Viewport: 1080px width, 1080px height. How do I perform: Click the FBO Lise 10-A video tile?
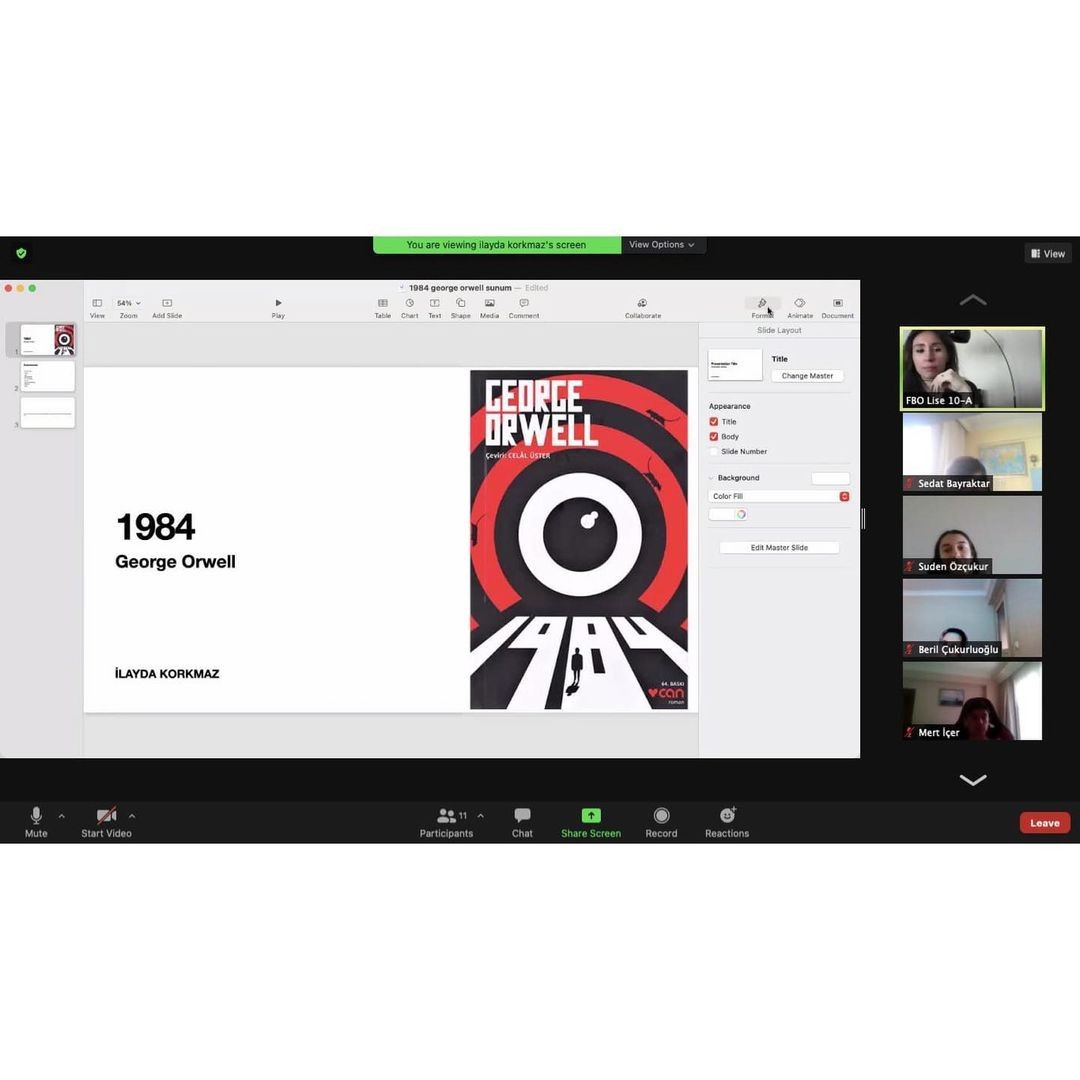[973, 368]
